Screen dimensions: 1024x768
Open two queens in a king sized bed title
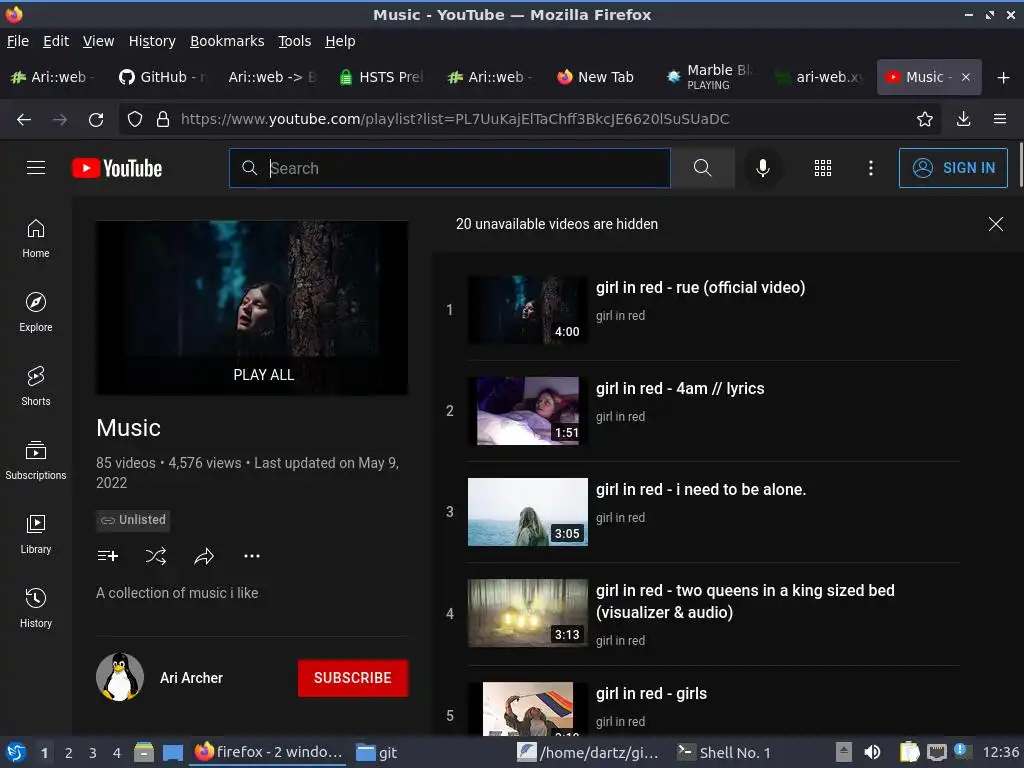(745, 601)
